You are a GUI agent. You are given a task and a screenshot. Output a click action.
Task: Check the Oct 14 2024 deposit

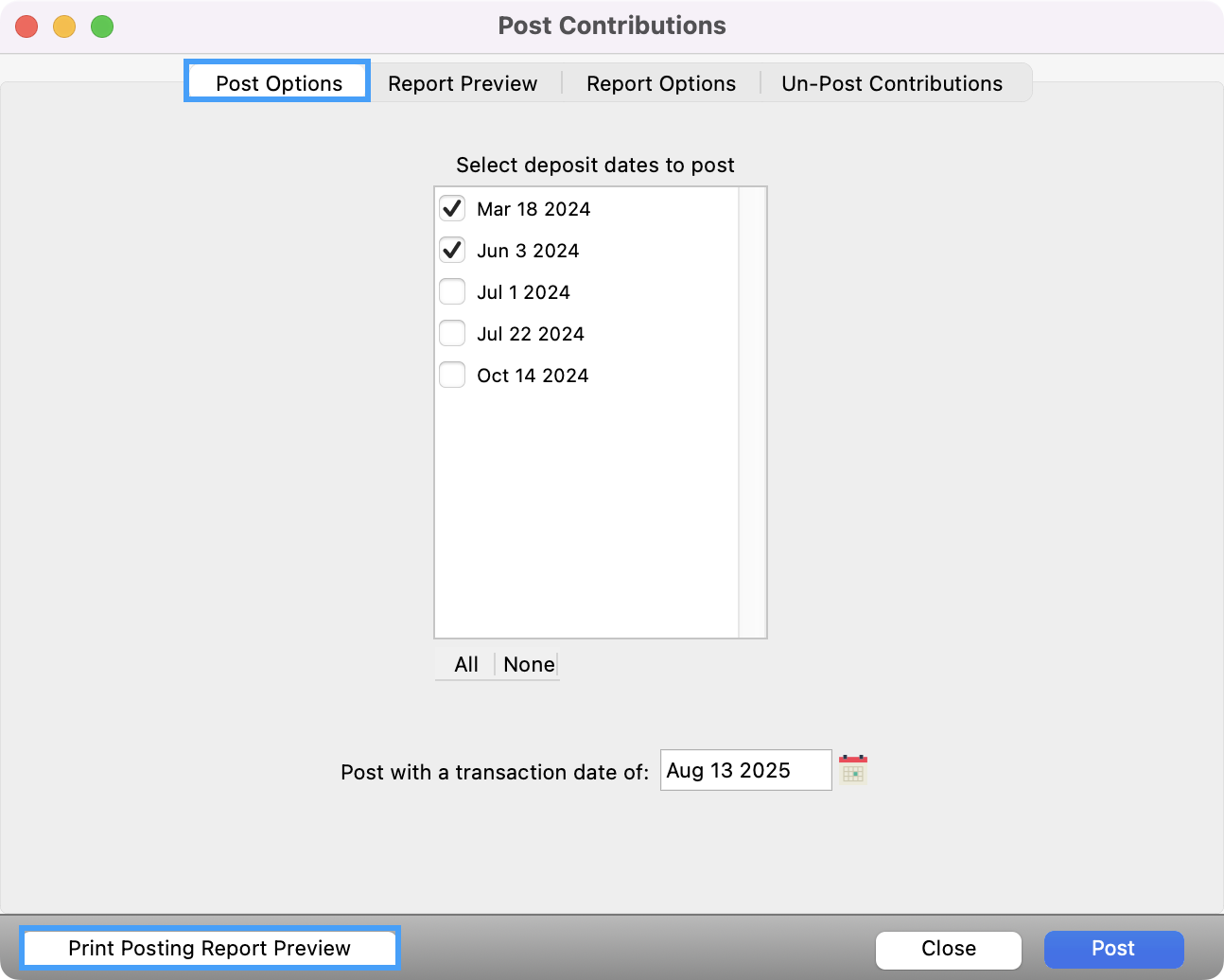tap(451, 375)
